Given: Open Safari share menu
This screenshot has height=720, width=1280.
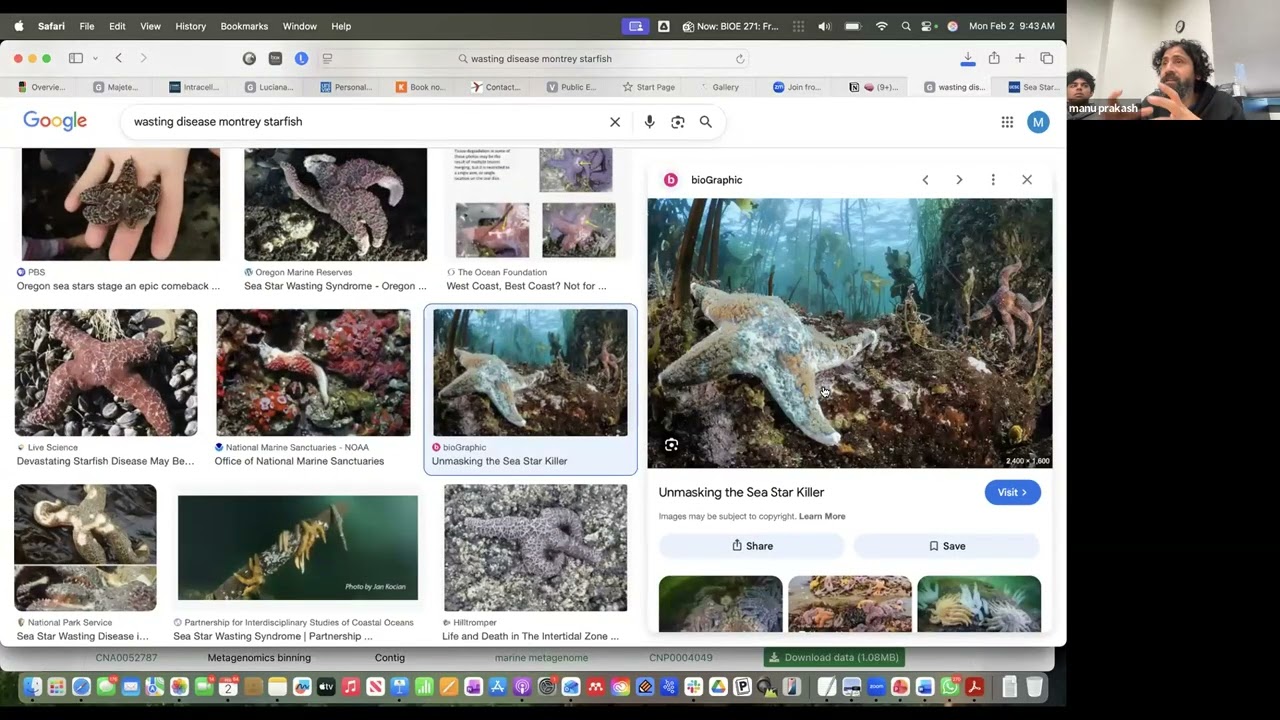Looking at the screenshot, I should [x=994, y=58].
